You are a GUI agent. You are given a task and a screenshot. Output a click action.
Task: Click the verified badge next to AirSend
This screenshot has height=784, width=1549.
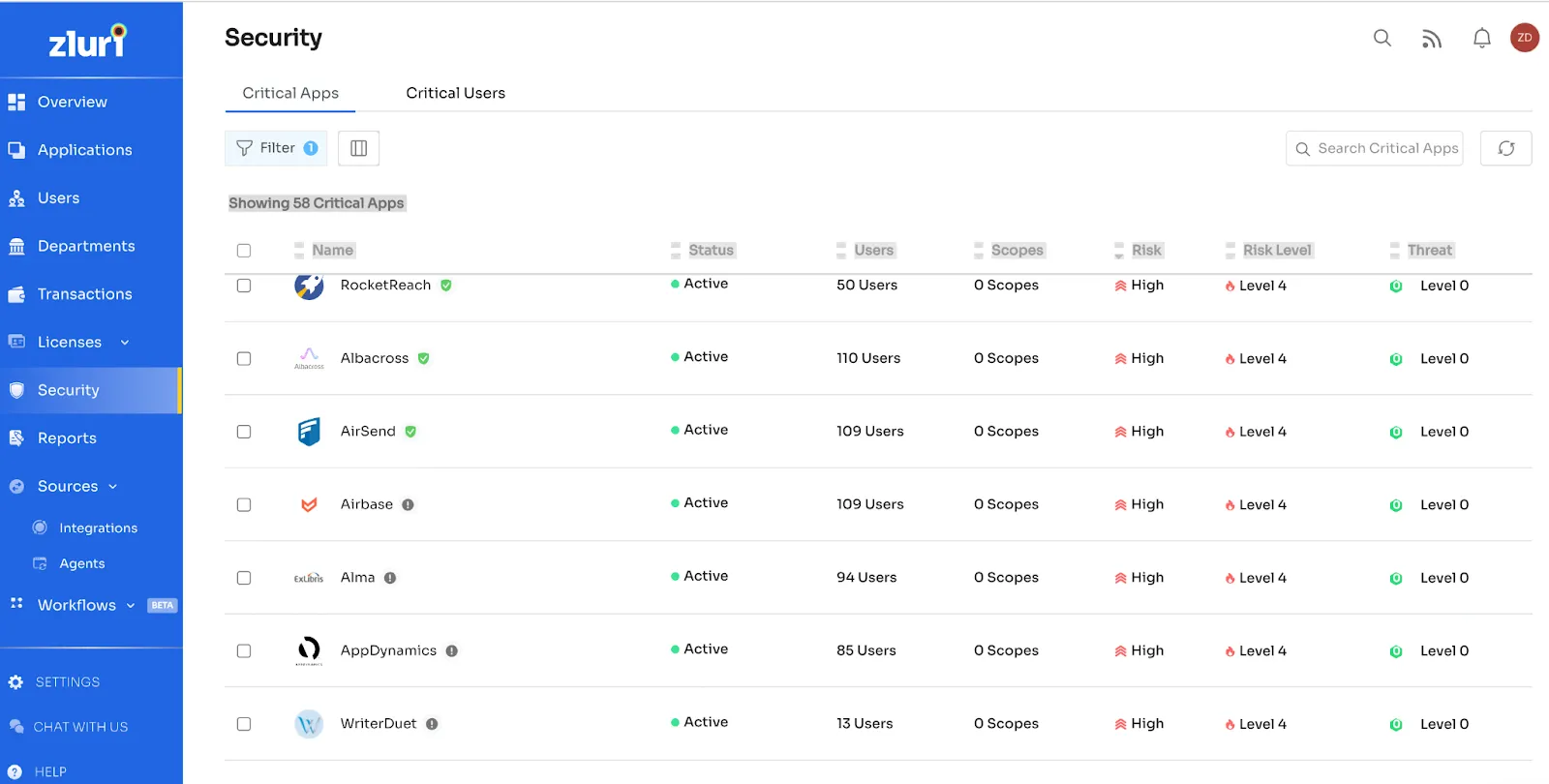[x=410, y=432]
